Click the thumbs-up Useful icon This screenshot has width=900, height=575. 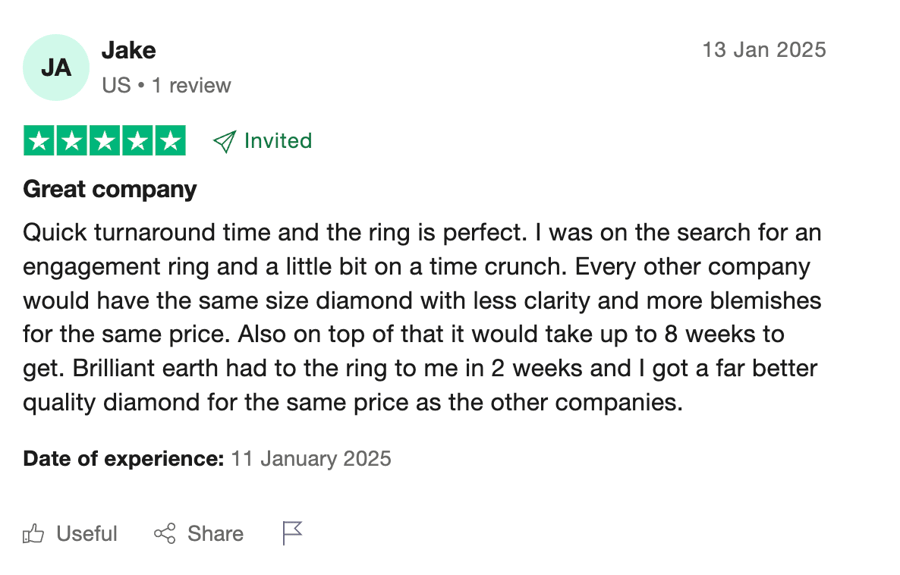tap(33, 534)
